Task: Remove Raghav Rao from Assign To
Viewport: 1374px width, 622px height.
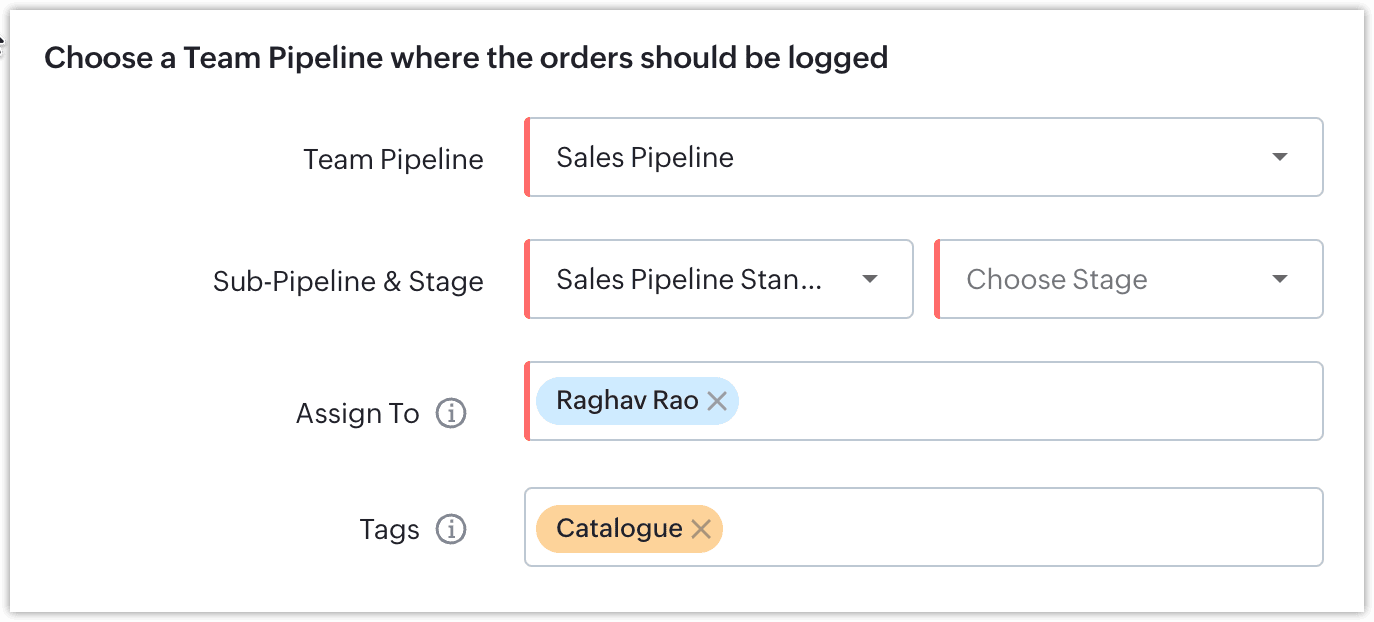Action: pyautogui.click(x=717, y=401)
